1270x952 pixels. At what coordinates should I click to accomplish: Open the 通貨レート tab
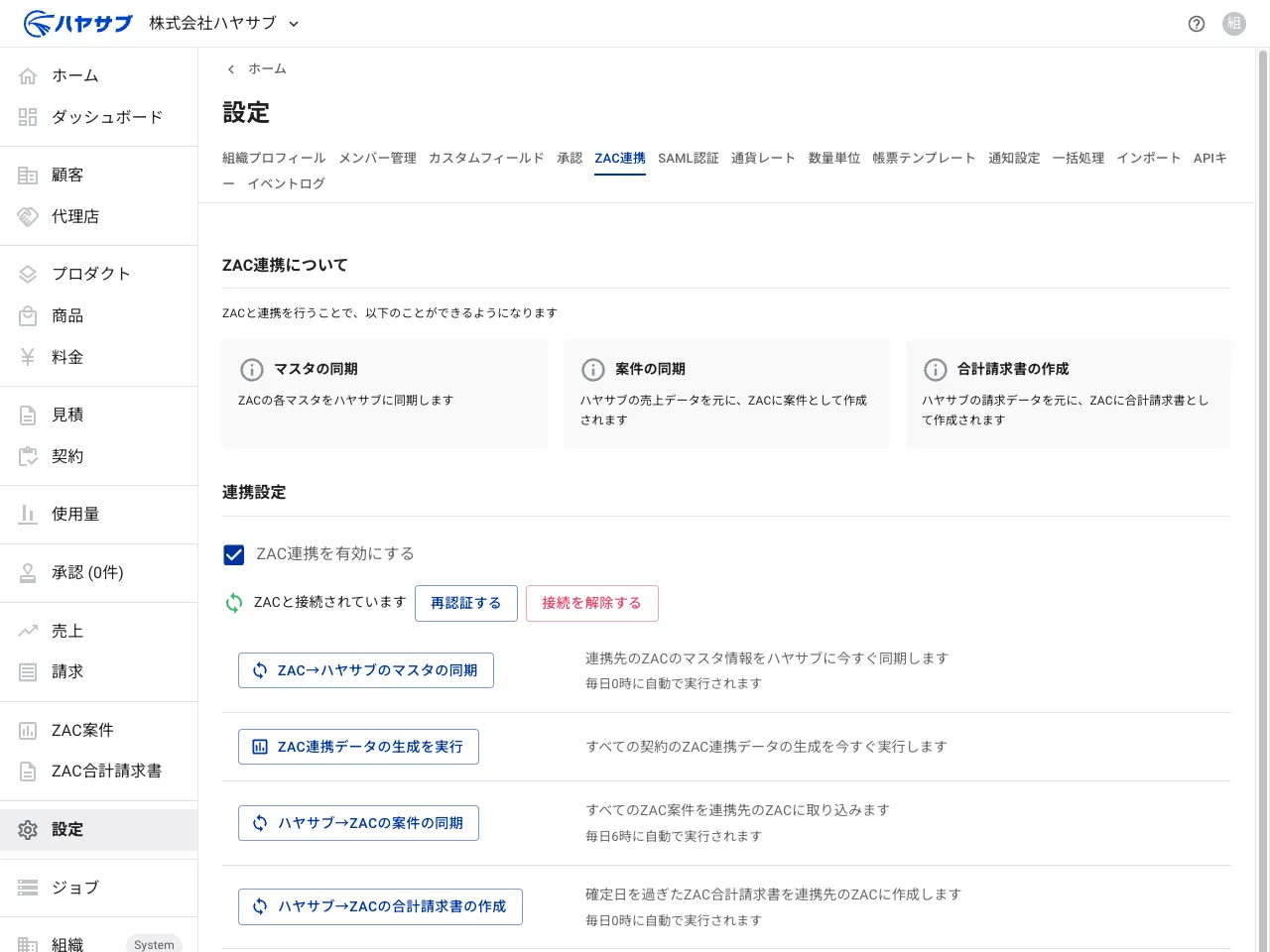point(763,158)
